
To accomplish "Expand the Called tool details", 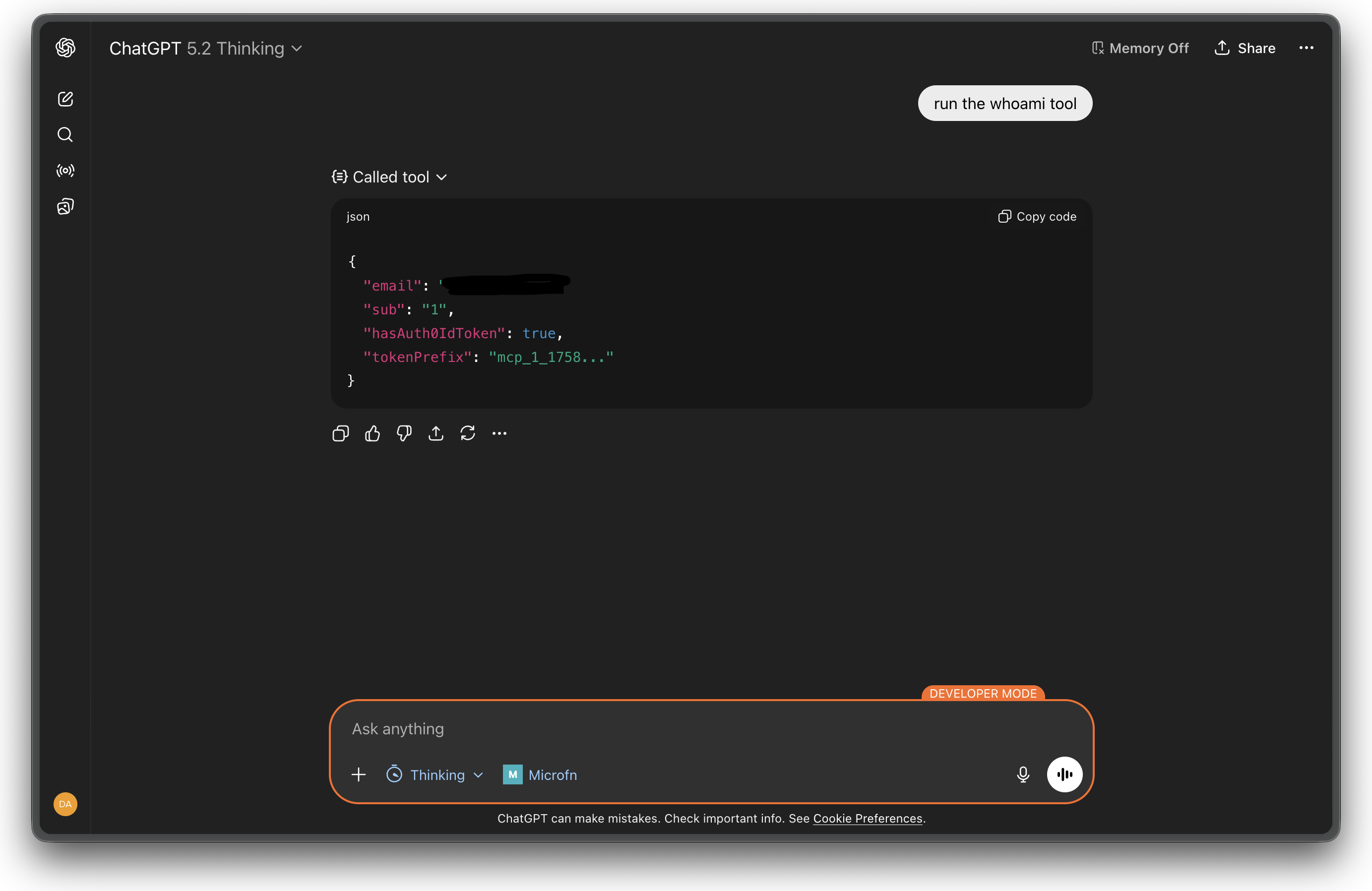I will tap(390, 177).
